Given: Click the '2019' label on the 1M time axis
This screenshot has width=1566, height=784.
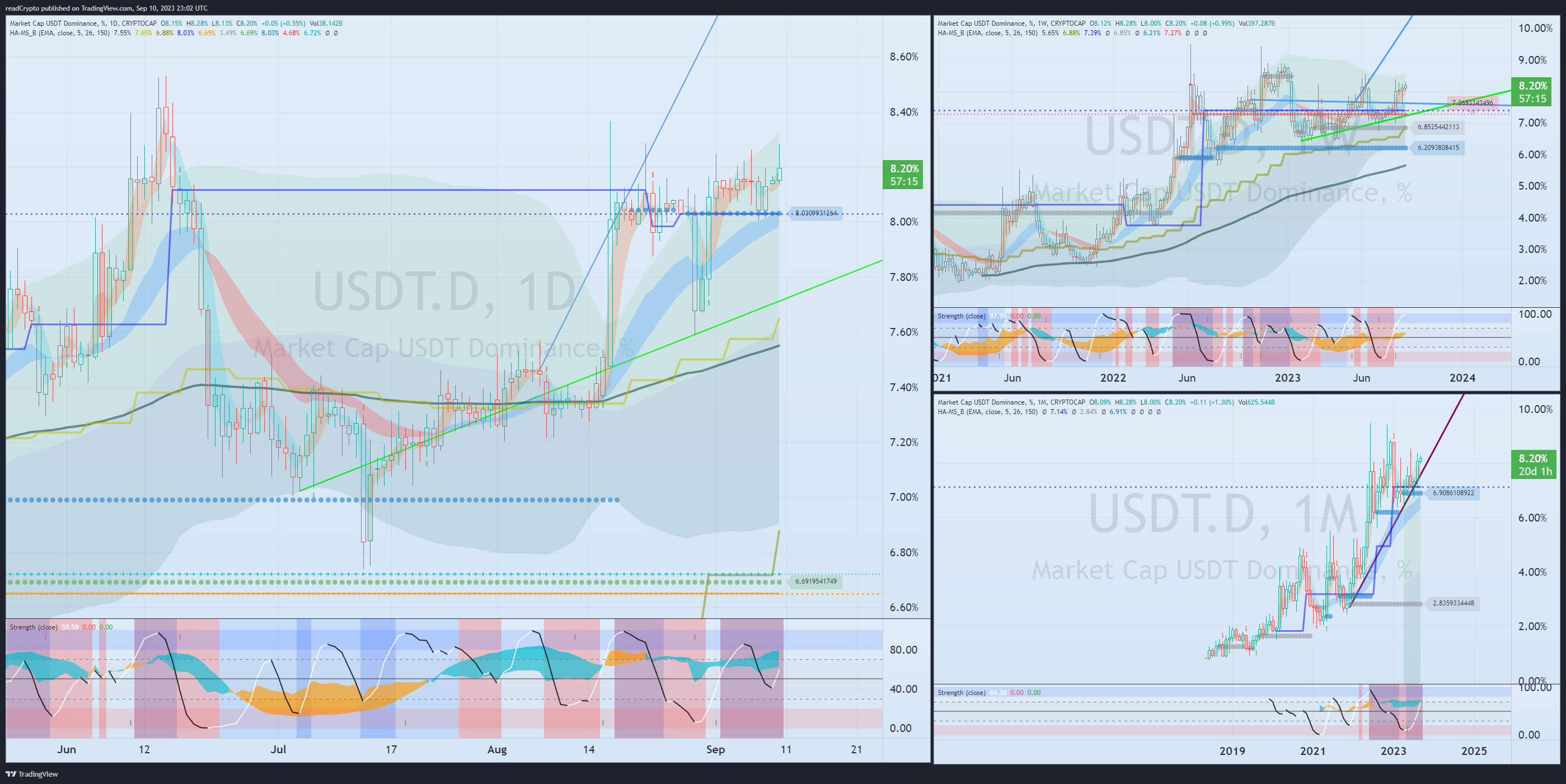Looking at the screenshot, I should [x=1232, y=750].
